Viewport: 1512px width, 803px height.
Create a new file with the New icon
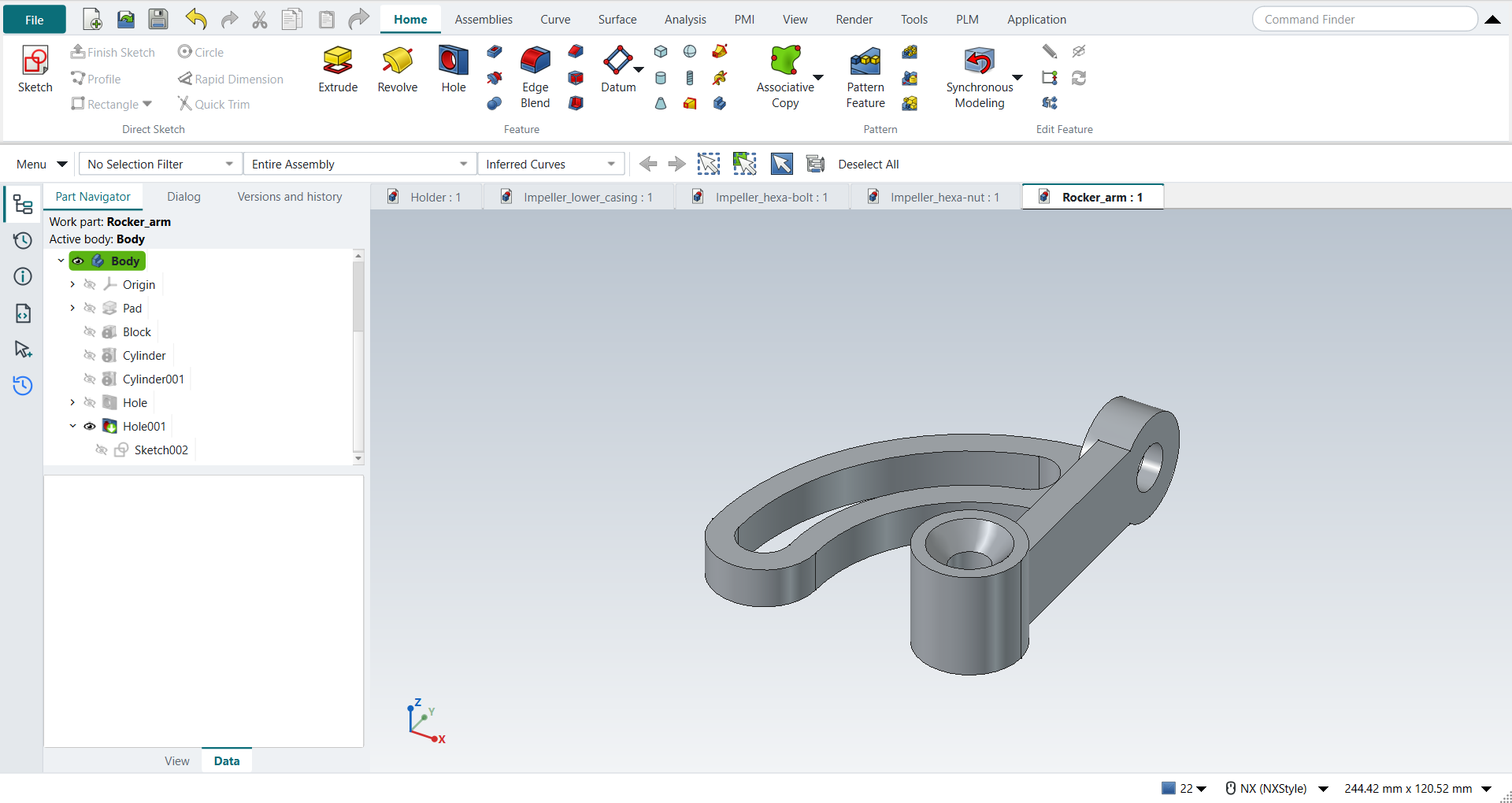[x=92, y=19]
